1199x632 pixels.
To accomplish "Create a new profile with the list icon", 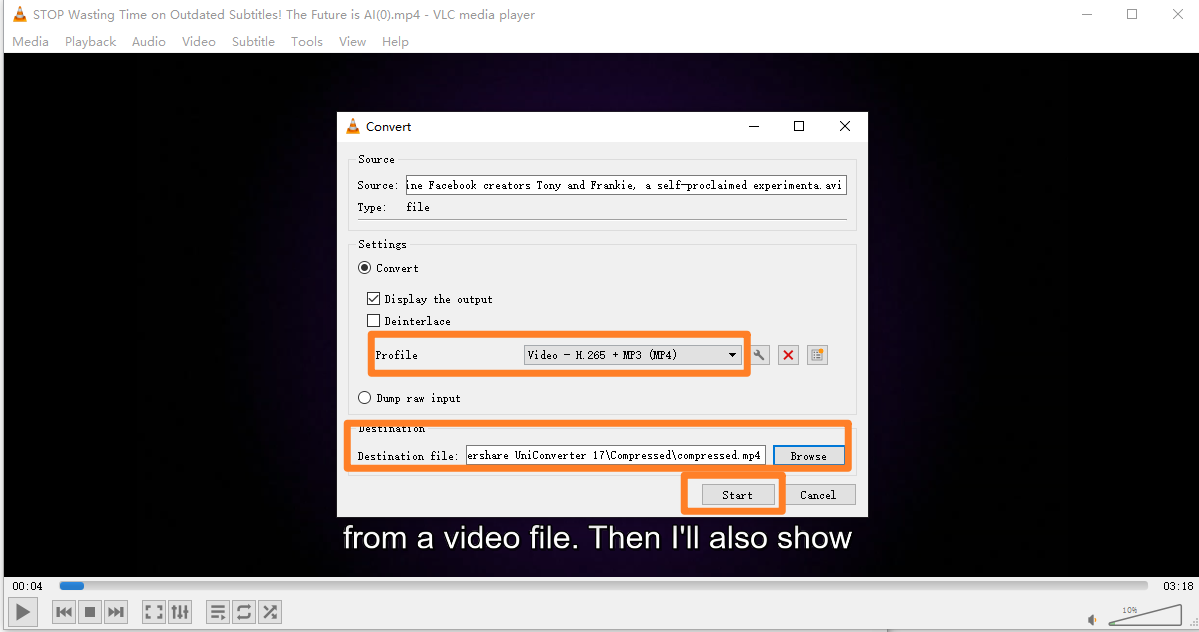I will (817, 354).
